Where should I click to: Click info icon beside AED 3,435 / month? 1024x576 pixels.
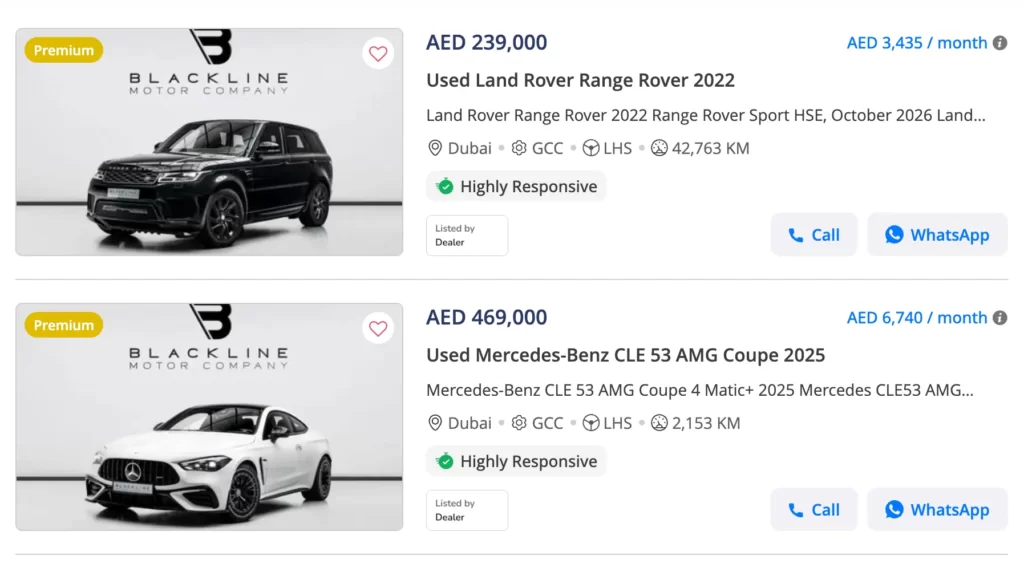point(998,43)
